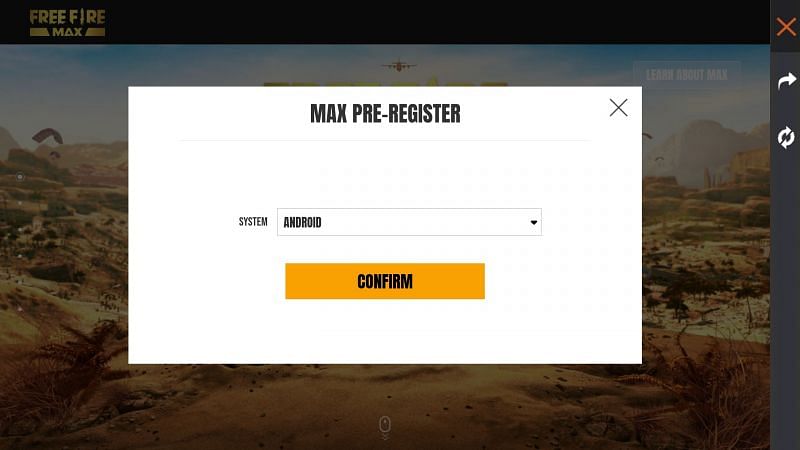Expand the System dropdown via its arrow

coord(534,222)
